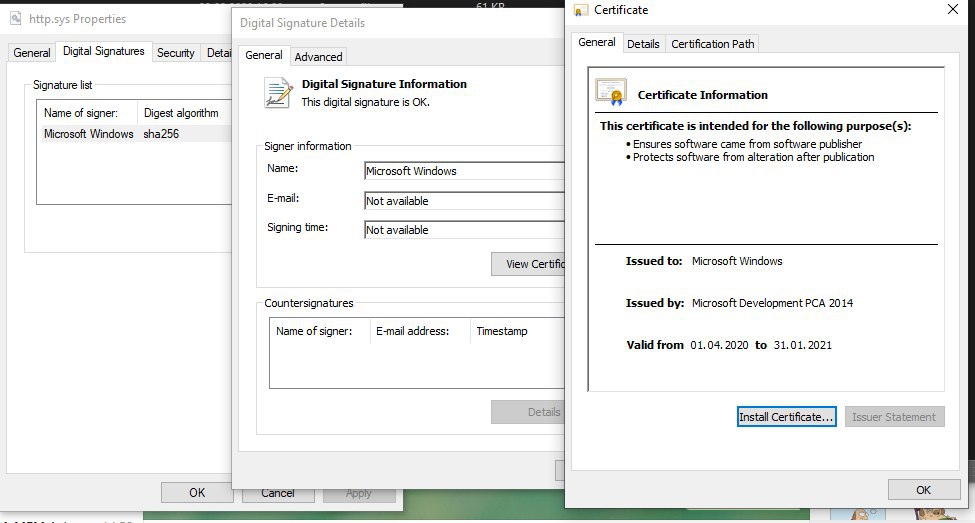Select the General tab of Certificate window
This screenshot has width=975, height=523.
597,42
